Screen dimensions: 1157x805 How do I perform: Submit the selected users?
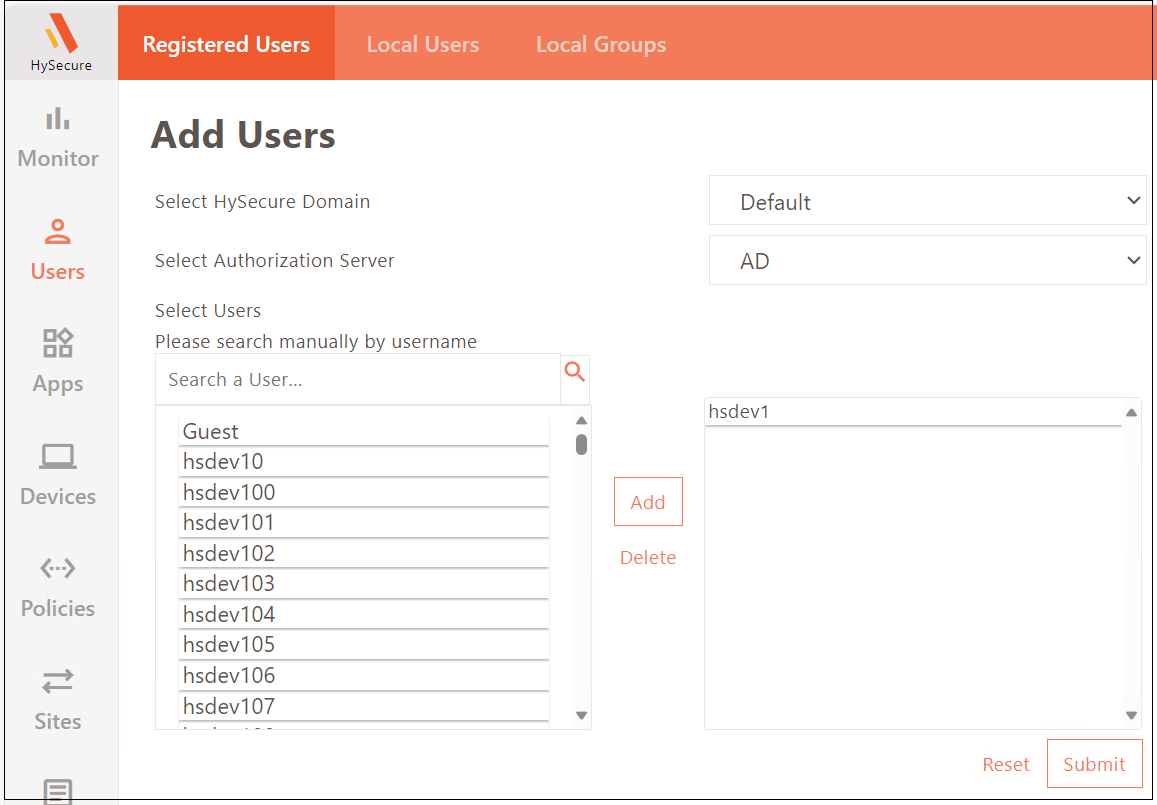coord(1093,764)
